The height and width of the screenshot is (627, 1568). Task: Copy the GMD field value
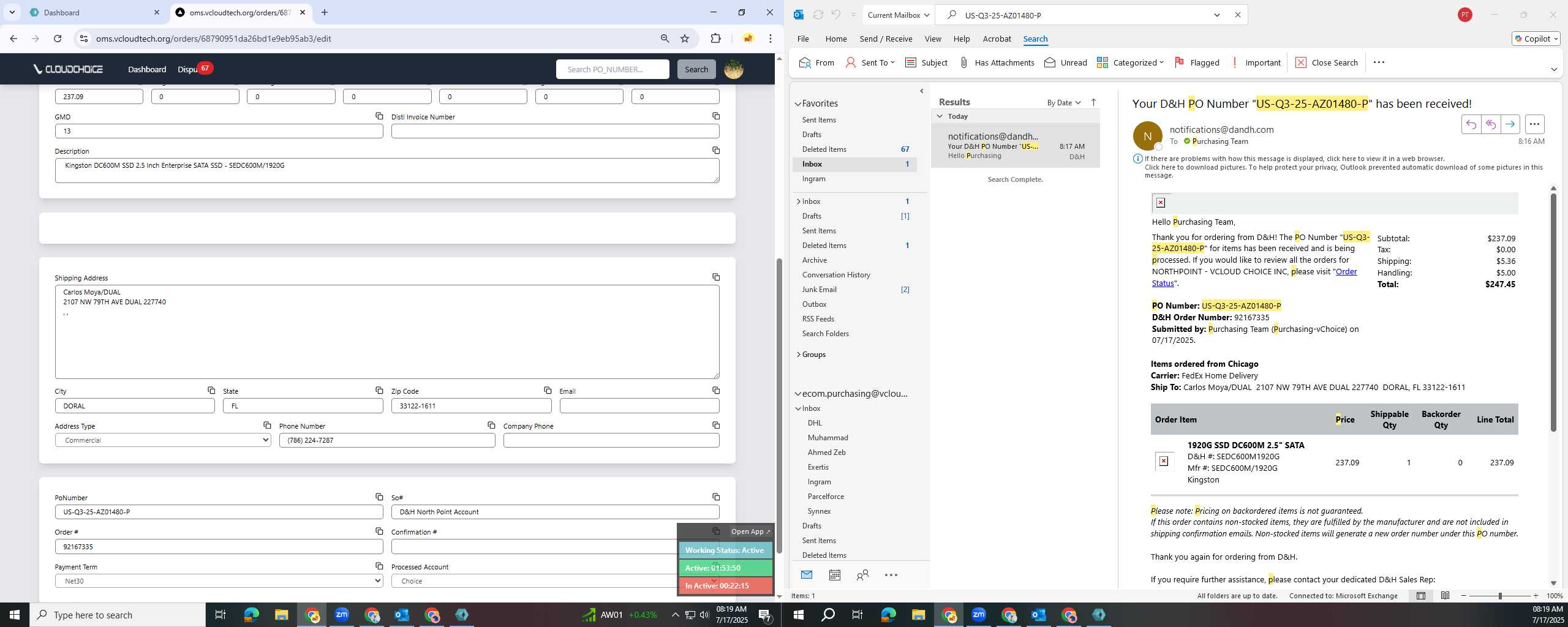coord(379,116)
